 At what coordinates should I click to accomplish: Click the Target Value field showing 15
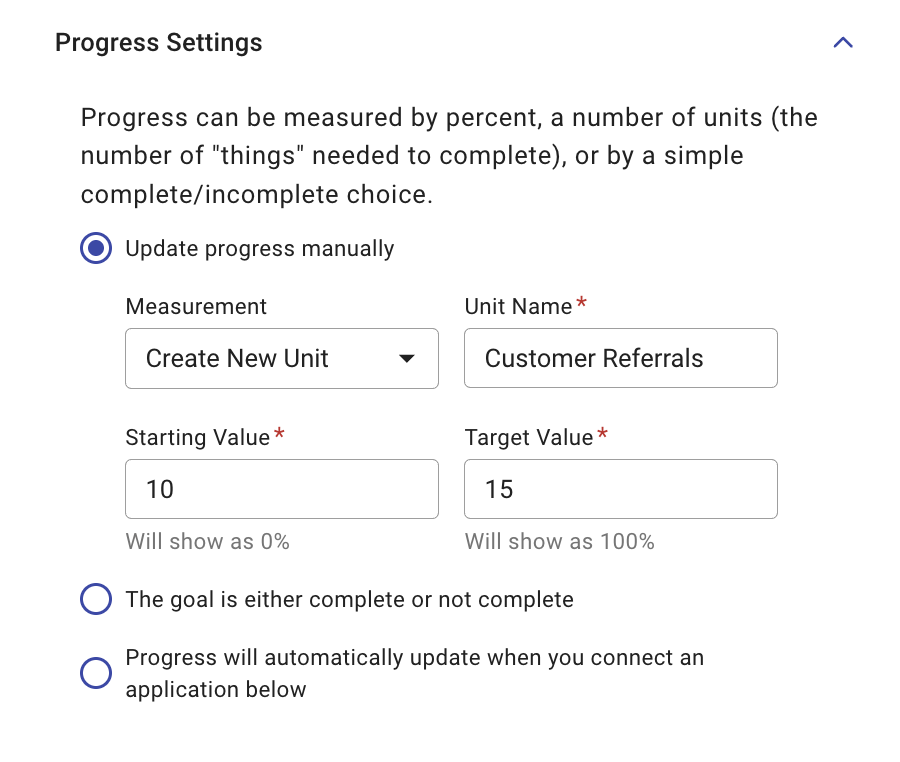(620, 489)
